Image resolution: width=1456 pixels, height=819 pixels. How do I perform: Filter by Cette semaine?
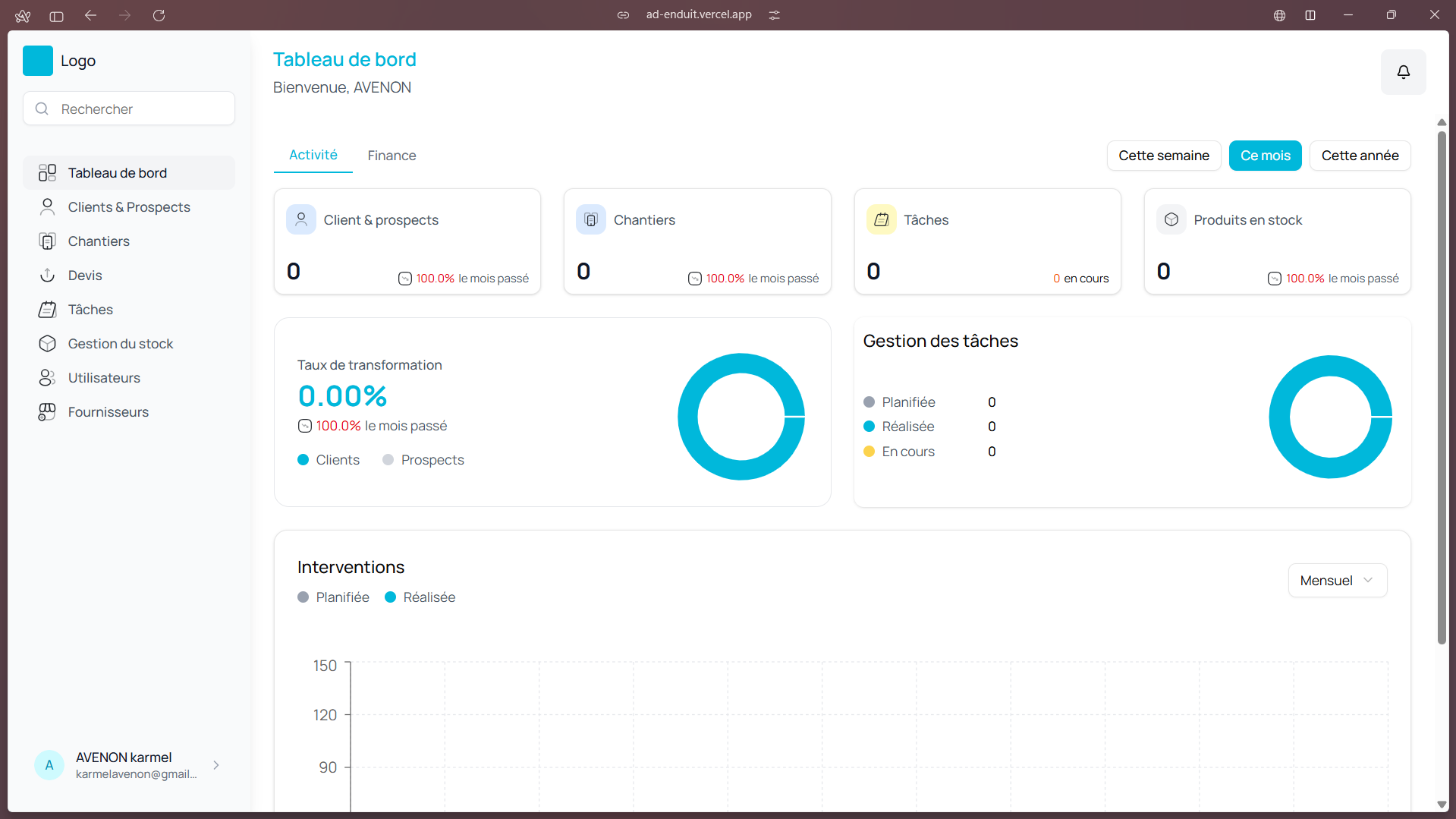pyautogui.click(x=1163, y=156)
